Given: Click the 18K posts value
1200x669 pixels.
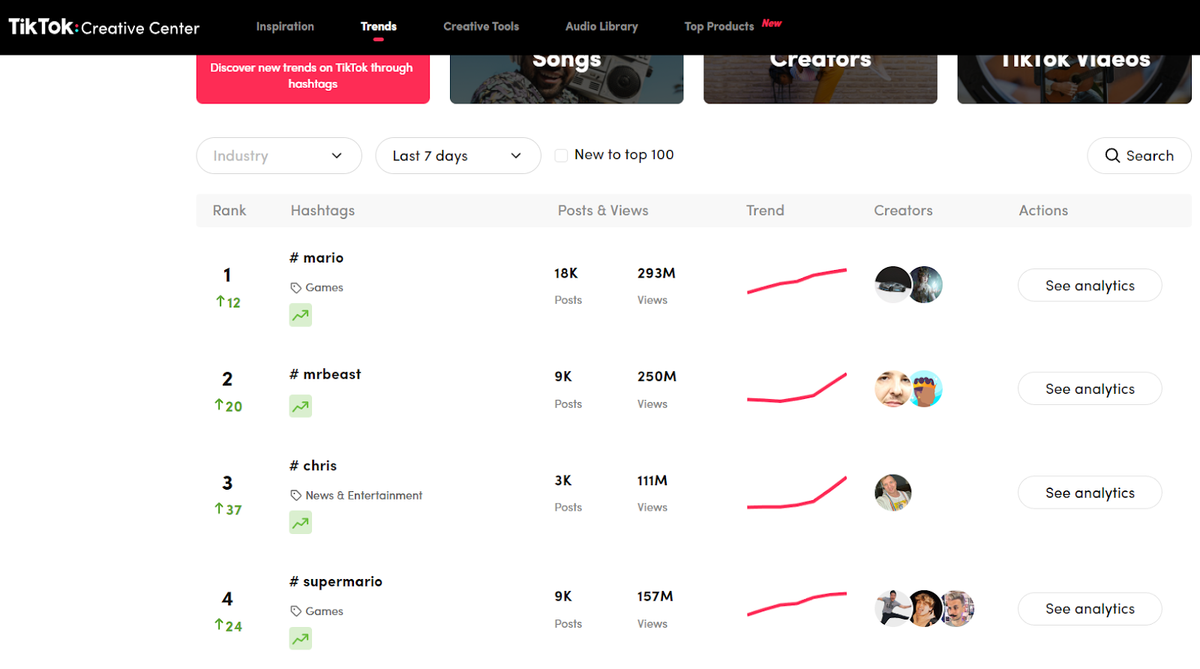Looking at the screenshot, I should [566, 273].
